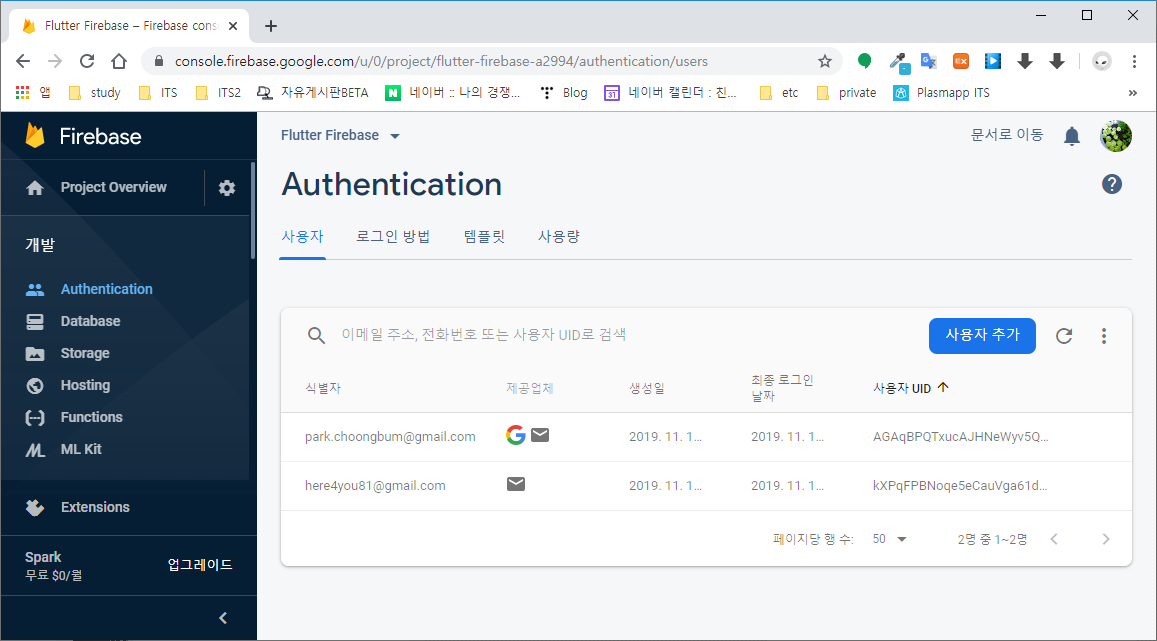Open the user account avatar

tap(1116, 136)
